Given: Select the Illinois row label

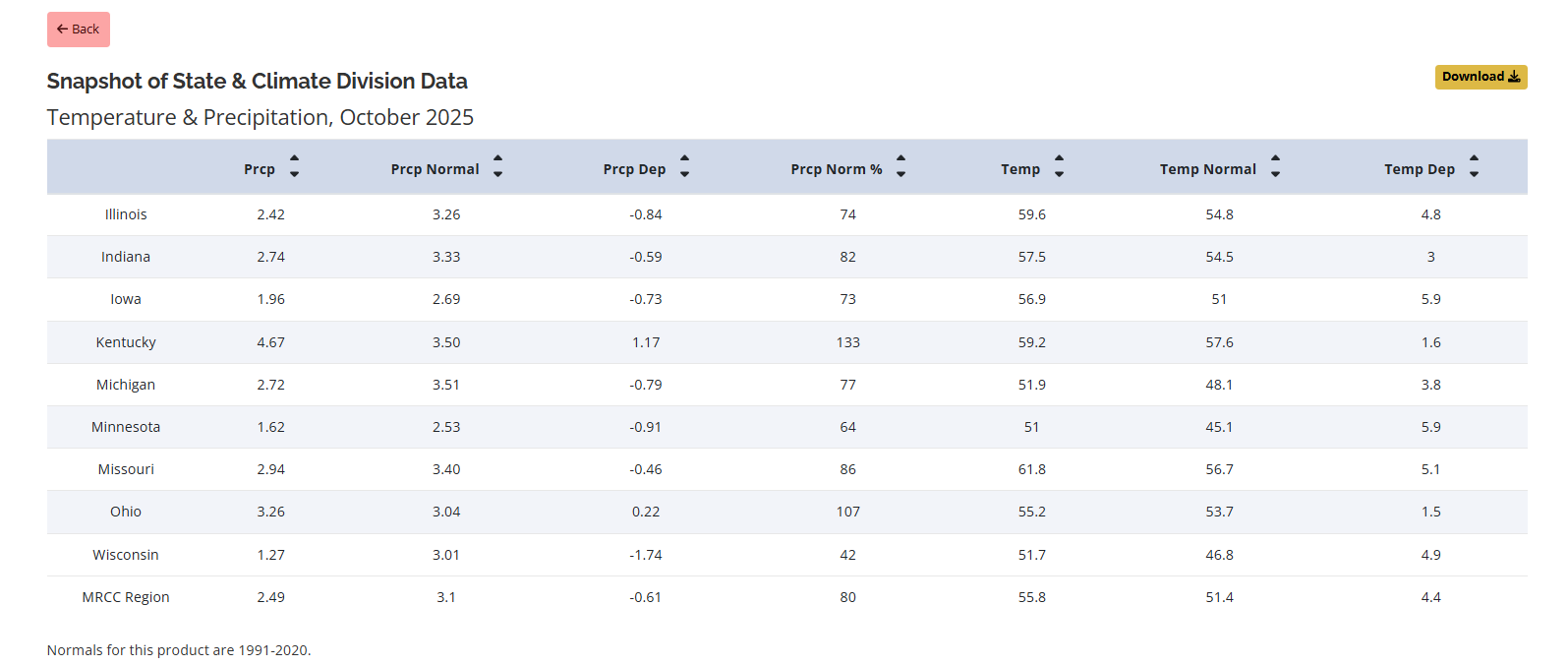Looking at the screenshot, I should pyautogui.click(x=126, y=214).
